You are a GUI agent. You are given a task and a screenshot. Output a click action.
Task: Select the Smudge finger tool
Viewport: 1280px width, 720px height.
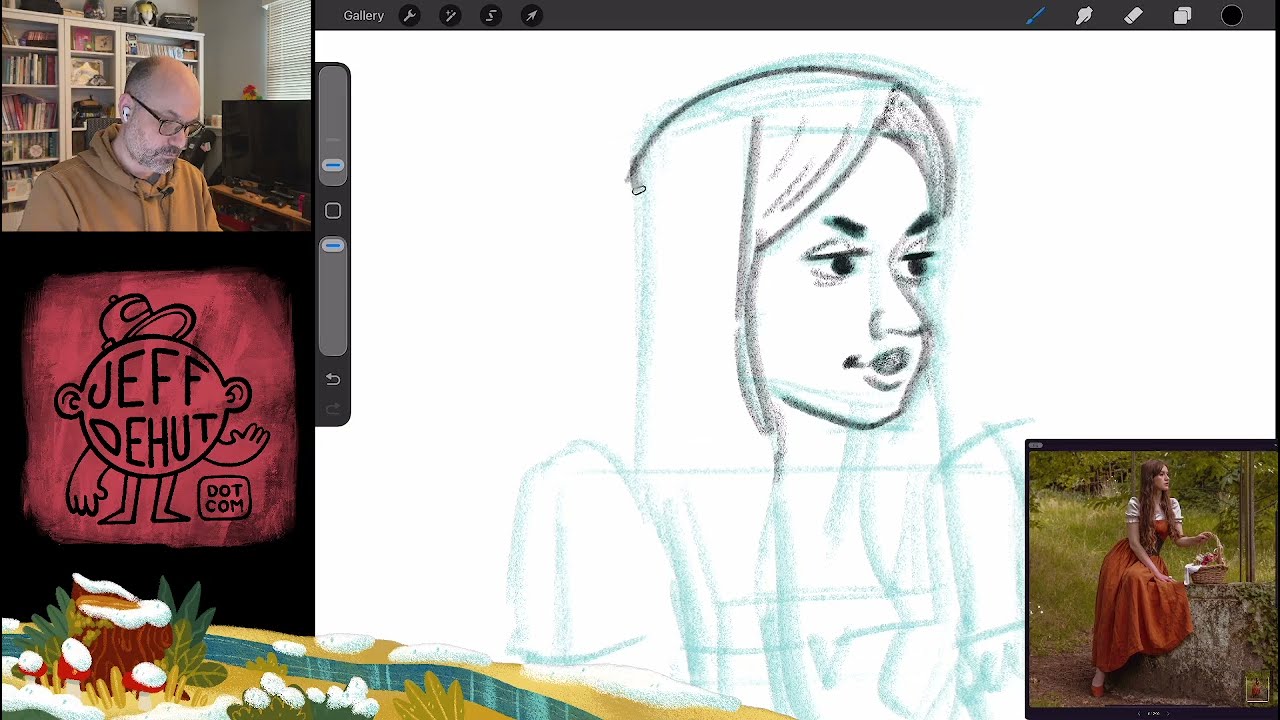click(x=1084, y=16)
